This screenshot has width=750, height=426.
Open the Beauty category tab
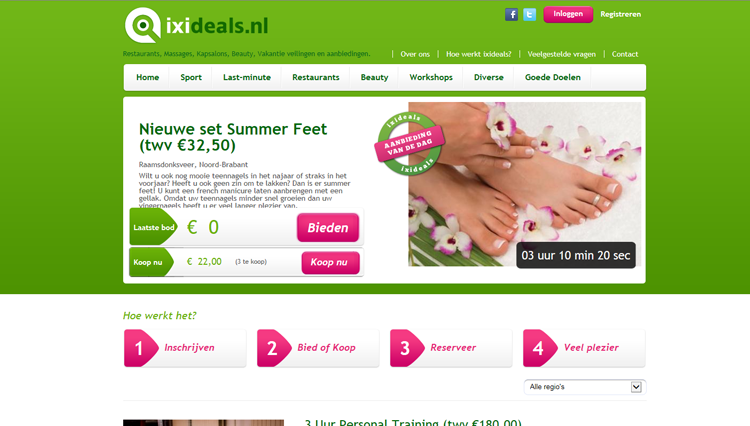click(x=374, y=77)
